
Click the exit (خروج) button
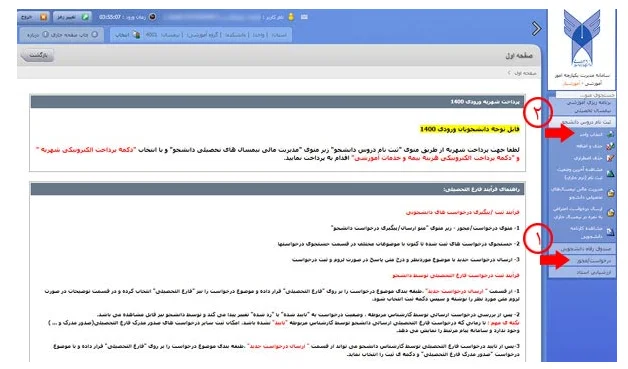tap(34, 17)
